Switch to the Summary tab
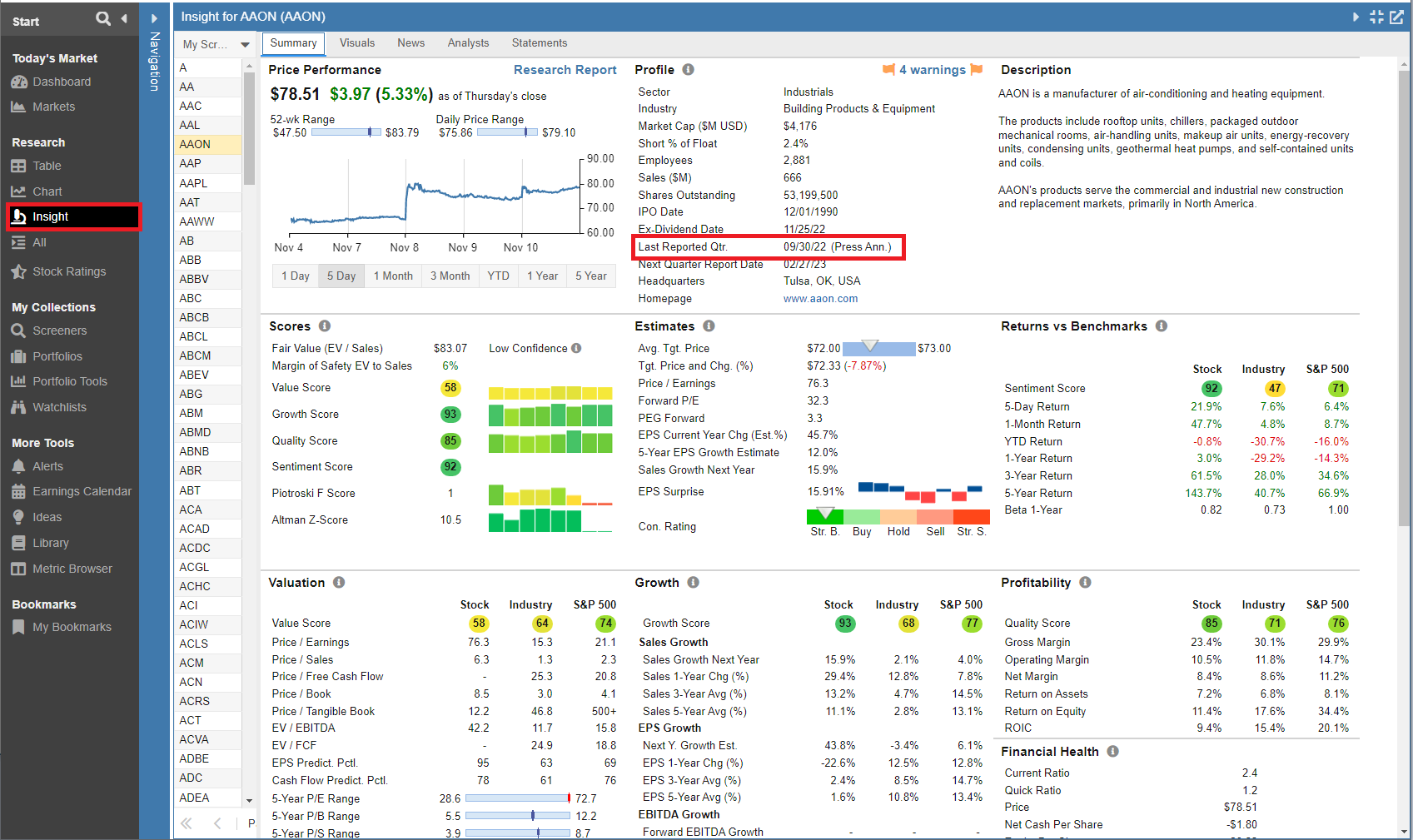This screenshot has width=1413, height=840. 293,43
